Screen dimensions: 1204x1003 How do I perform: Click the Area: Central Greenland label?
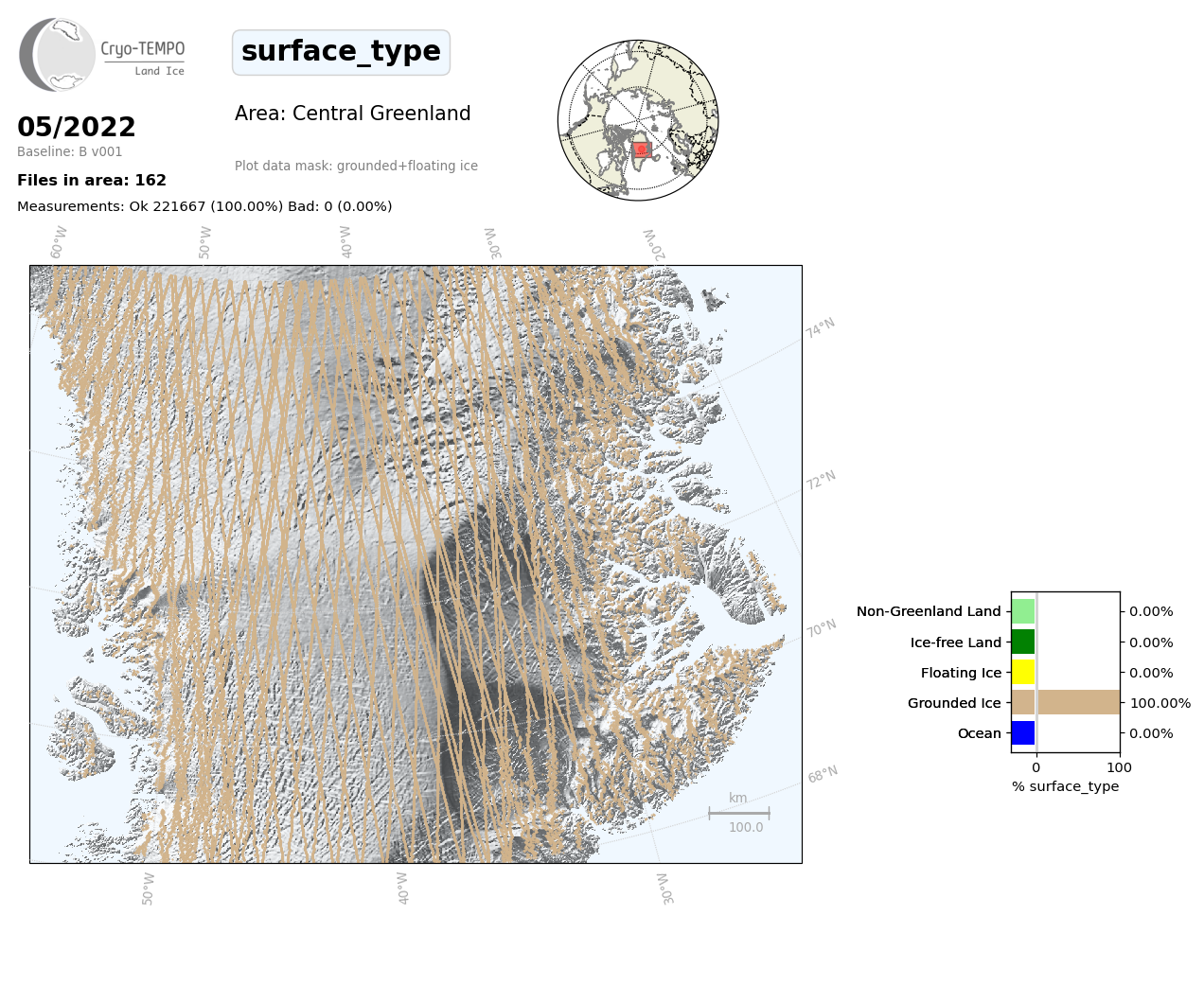click(x=352, y=114)
